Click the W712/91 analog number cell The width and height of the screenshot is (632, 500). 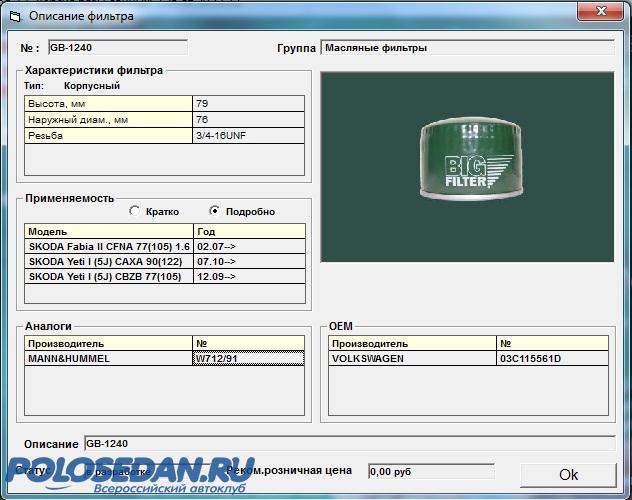248,358
